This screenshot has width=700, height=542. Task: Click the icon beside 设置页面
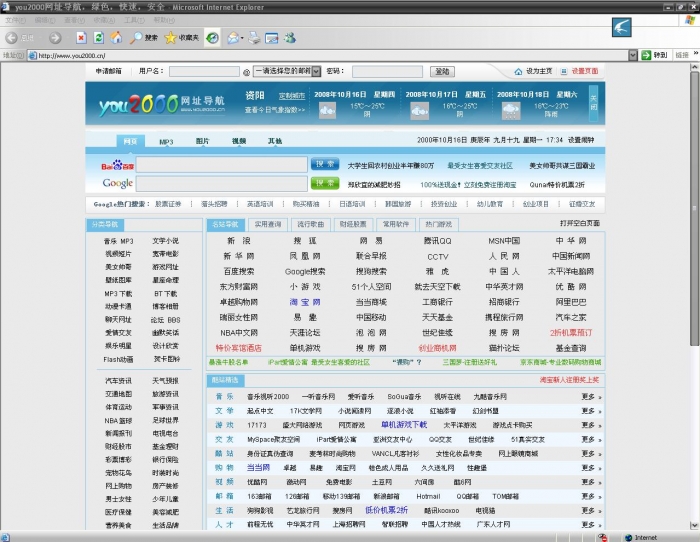pyautogui.click(x=564, y=71)
